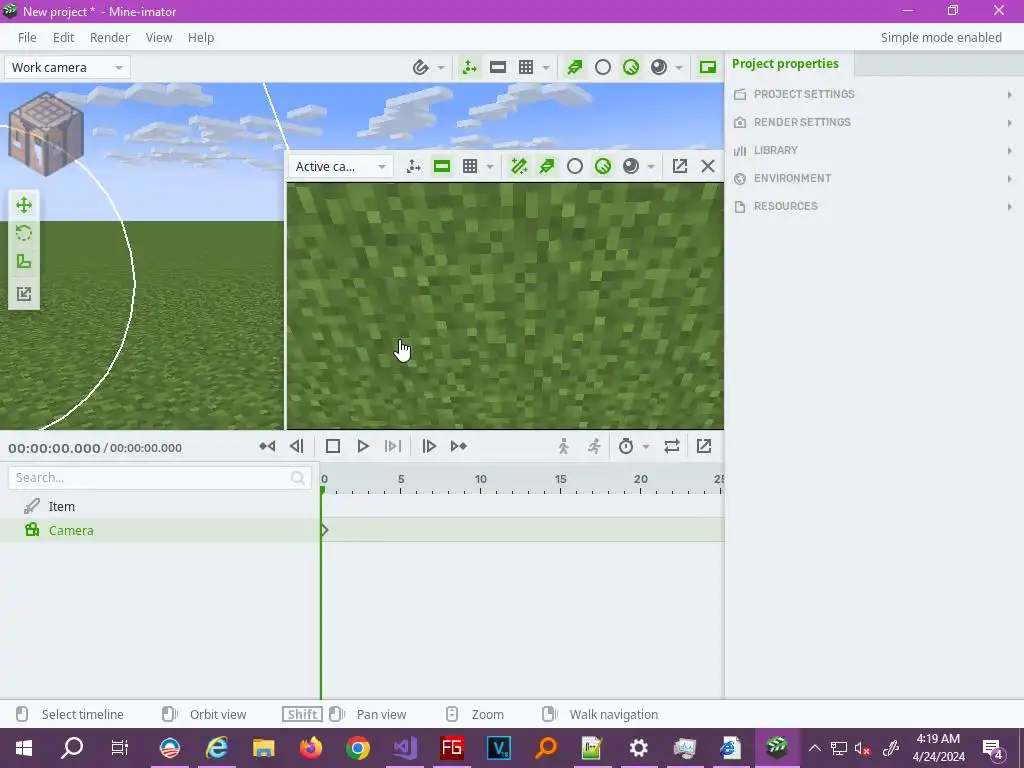Image resolution: width=1024 pixels, height=768 pixels.
Task: Jump to previous keyframe button
Action: tap(267, 446)
